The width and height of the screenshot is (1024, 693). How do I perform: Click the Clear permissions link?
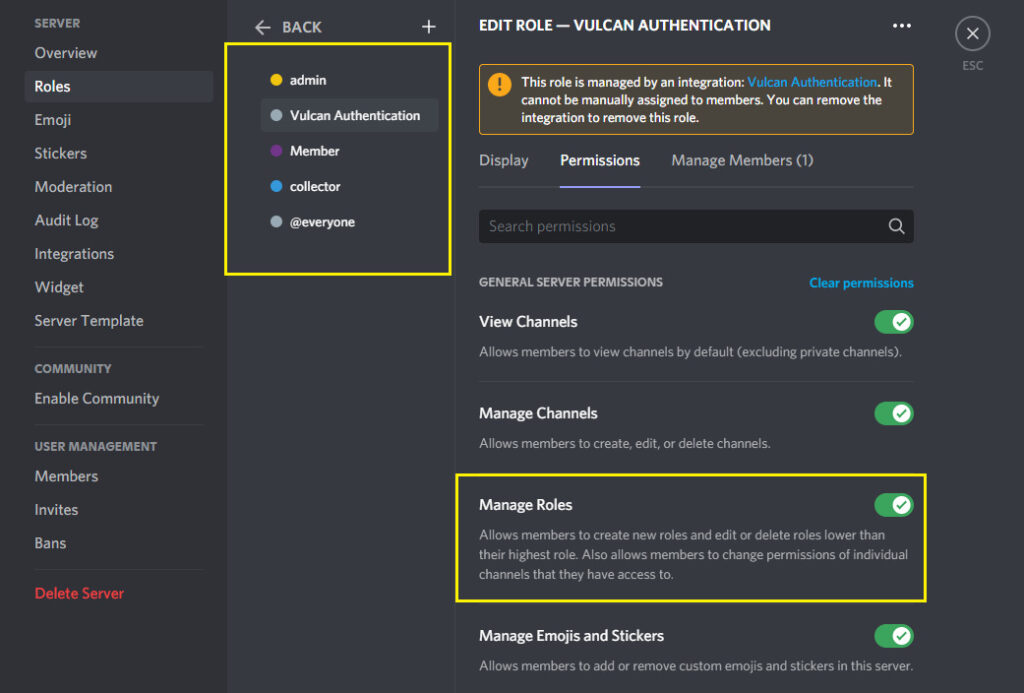pos(861,282)
